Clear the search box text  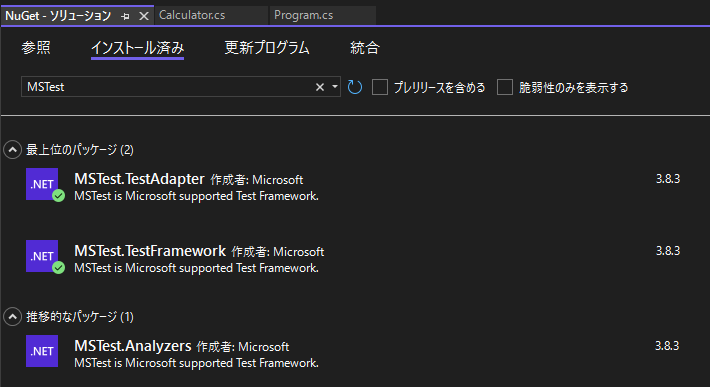(x=320, y=87)
